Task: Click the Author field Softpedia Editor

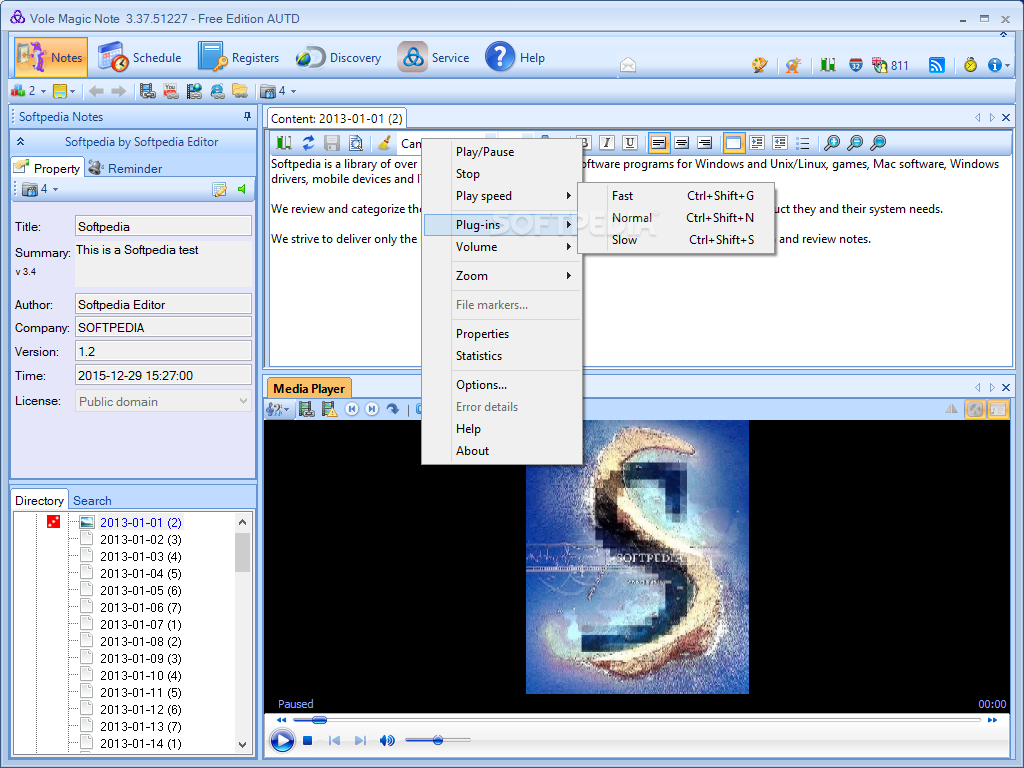Action: tap(163, 304)
